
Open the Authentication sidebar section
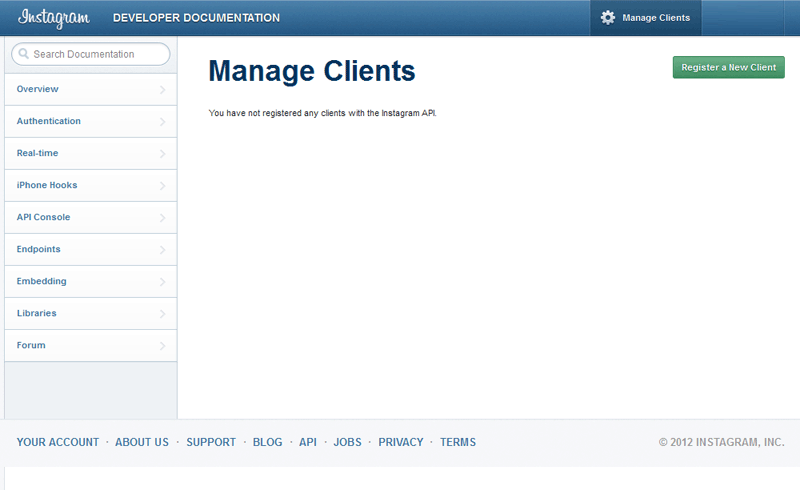click(x=49, y=121)
